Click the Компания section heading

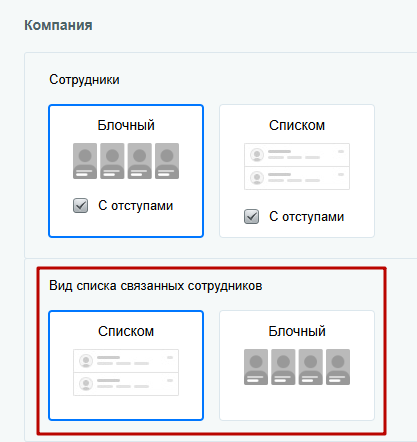click(58, 25)
